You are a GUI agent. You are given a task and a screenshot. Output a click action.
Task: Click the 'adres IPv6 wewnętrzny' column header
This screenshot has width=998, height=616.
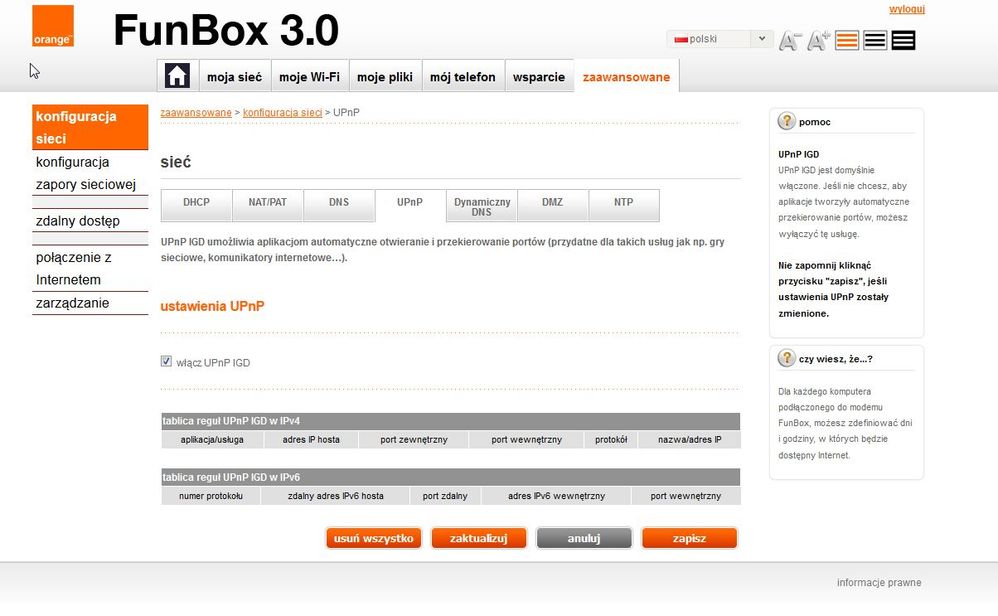(556, 496)
